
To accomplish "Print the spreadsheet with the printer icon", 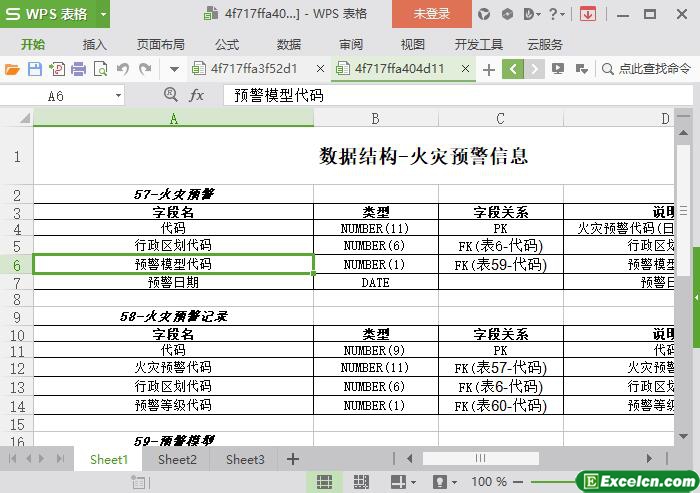I will click(79, 69).
